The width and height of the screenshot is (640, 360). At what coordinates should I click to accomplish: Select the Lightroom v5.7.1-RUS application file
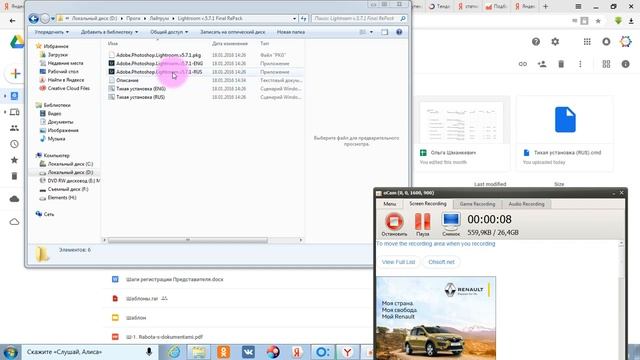point(159,72)
